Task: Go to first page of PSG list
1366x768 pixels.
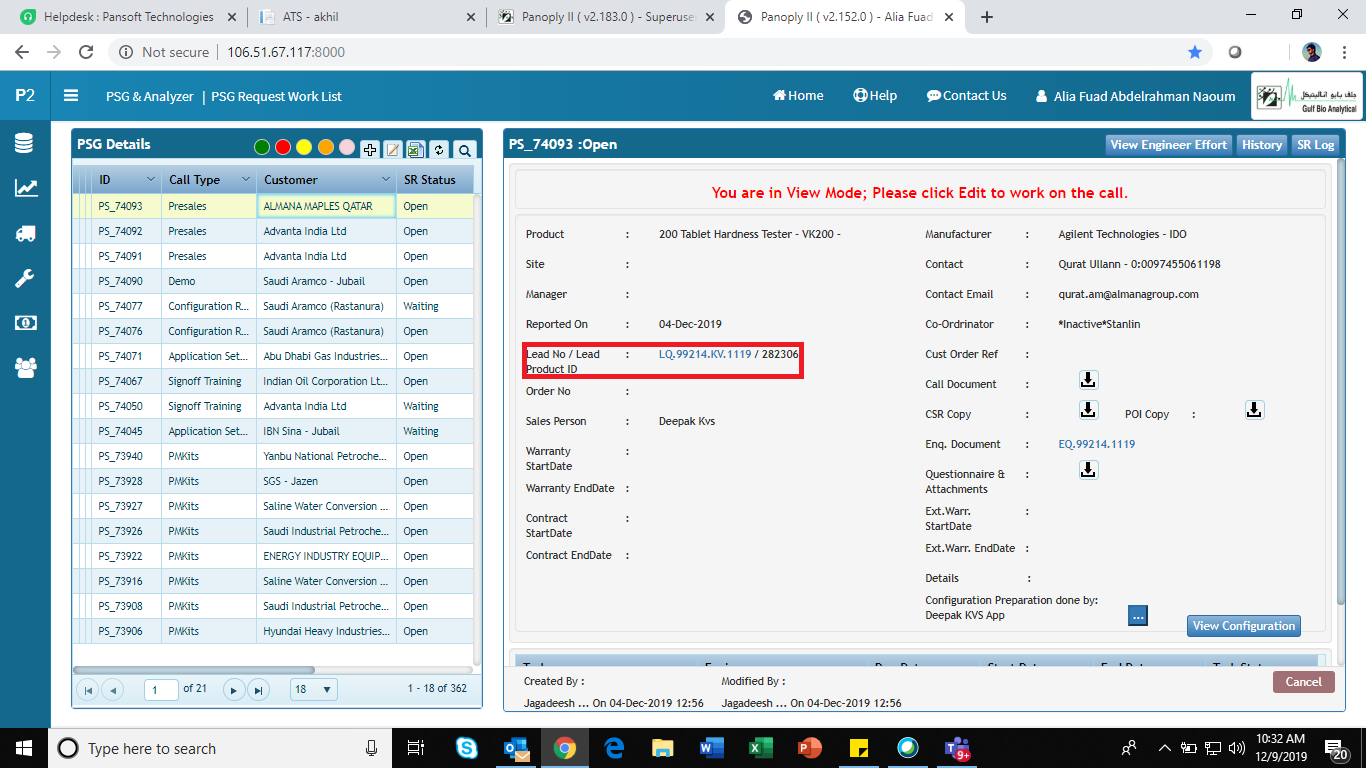Action: (88, 690)
